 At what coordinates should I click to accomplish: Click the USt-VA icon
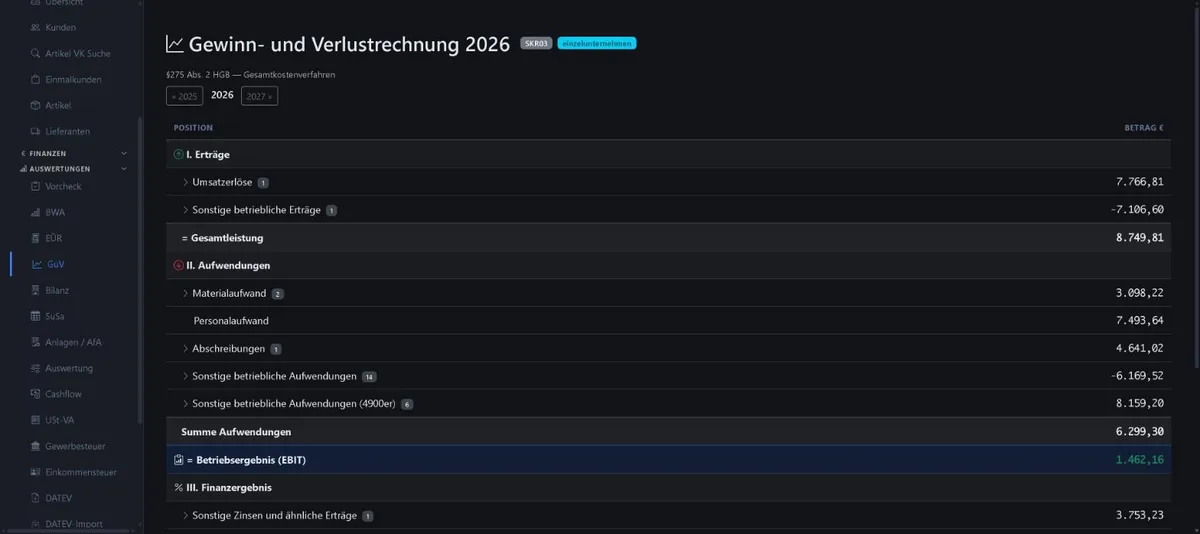[36, 420]
